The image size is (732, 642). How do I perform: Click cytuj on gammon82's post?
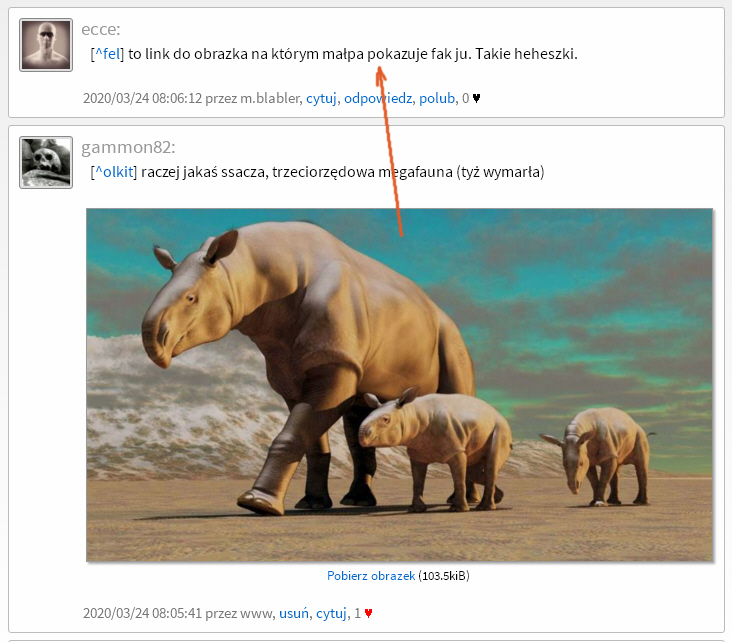(331, 613)
